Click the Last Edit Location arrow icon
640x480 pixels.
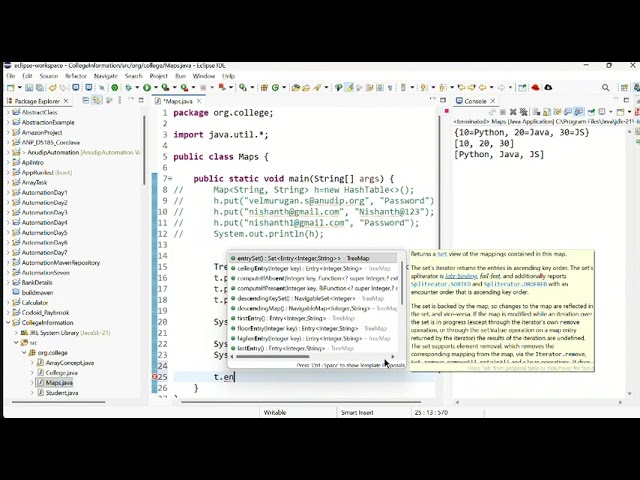tap(461, 87)
